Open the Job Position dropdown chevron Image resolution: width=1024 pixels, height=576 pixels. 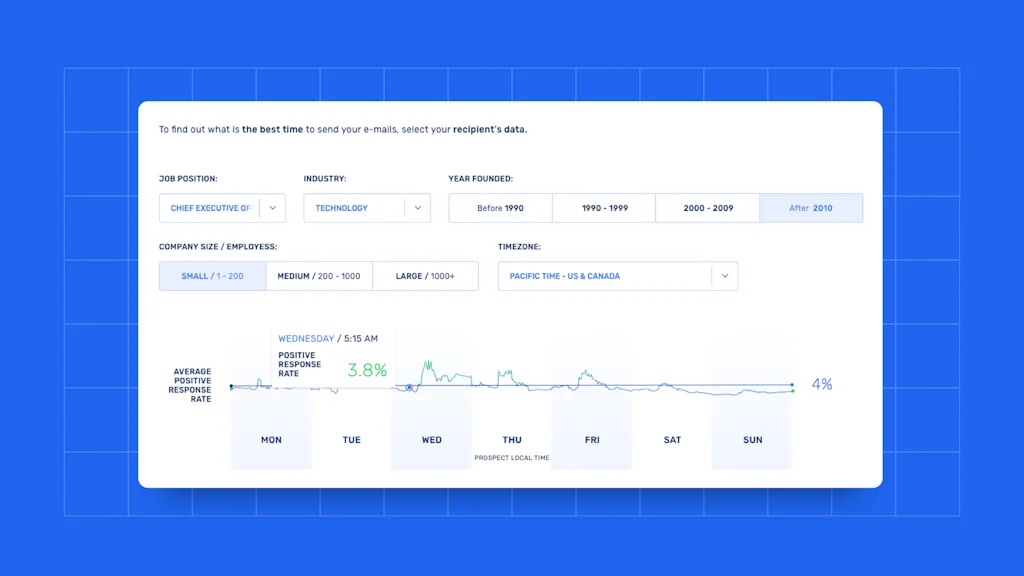point(274,208)
